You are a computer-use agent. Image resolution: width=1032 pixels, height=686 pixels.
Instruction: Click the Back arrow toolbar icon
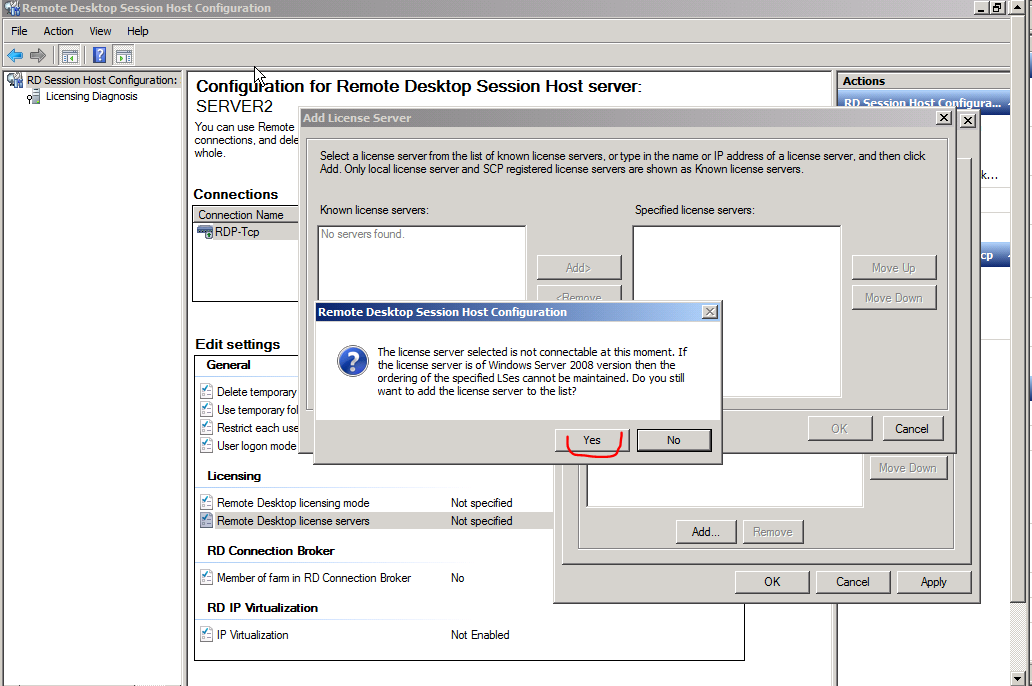click(x=15, y=55)
